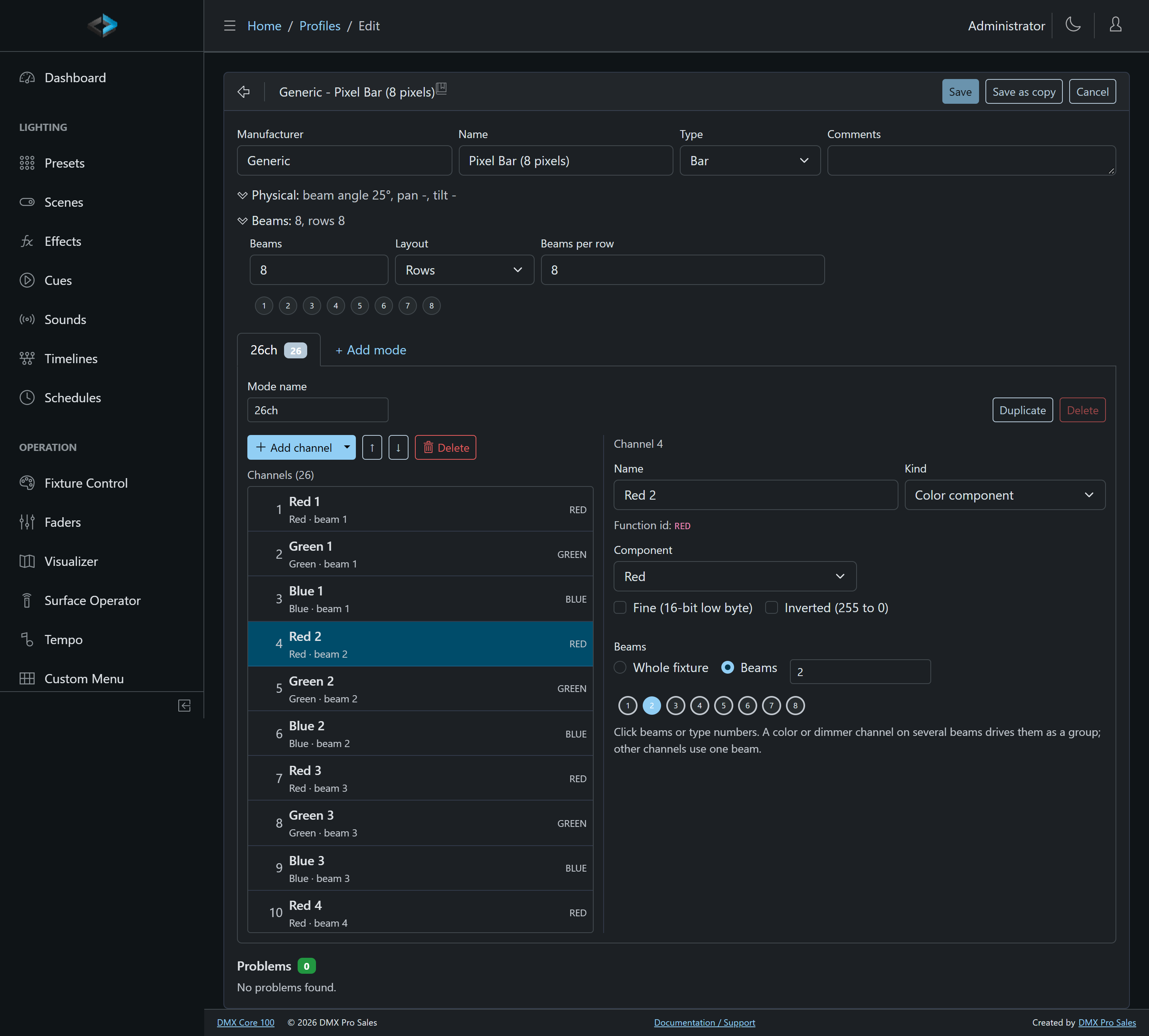
Task: Click the Sounds broadcast icon
Action: coord(27,319)
